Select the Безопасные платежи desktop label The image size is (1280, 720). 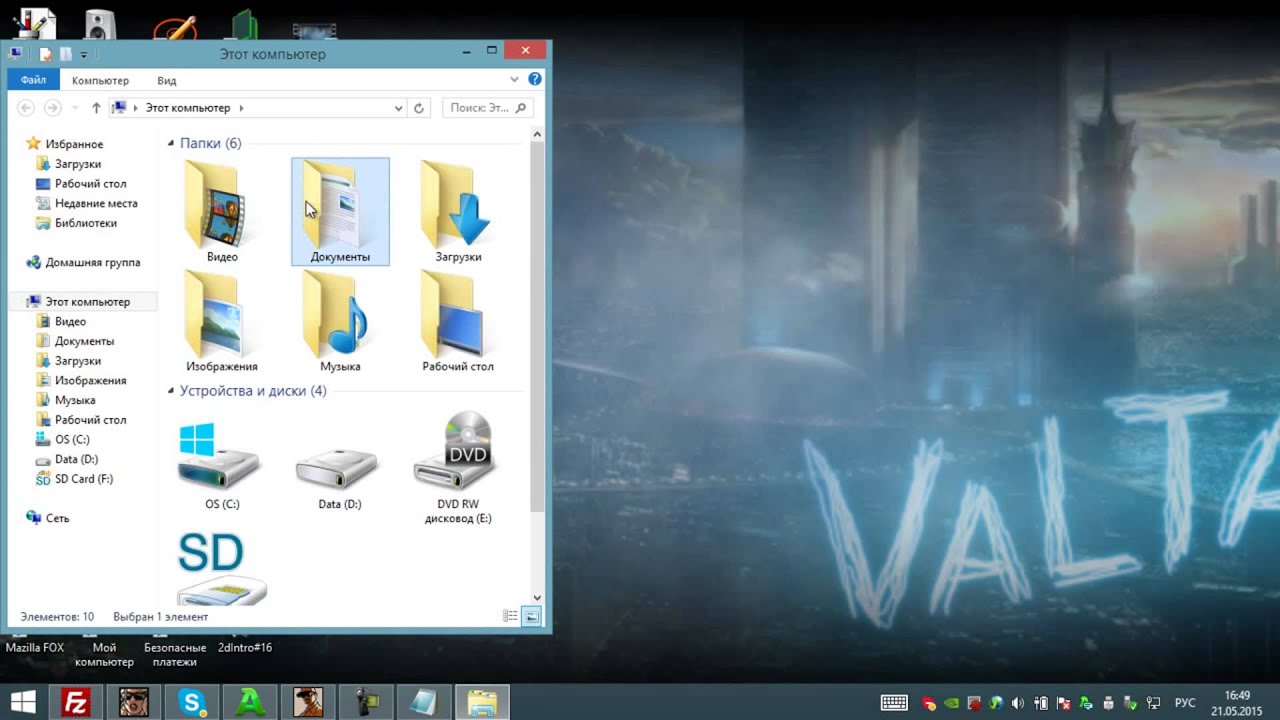pos(175,655)
